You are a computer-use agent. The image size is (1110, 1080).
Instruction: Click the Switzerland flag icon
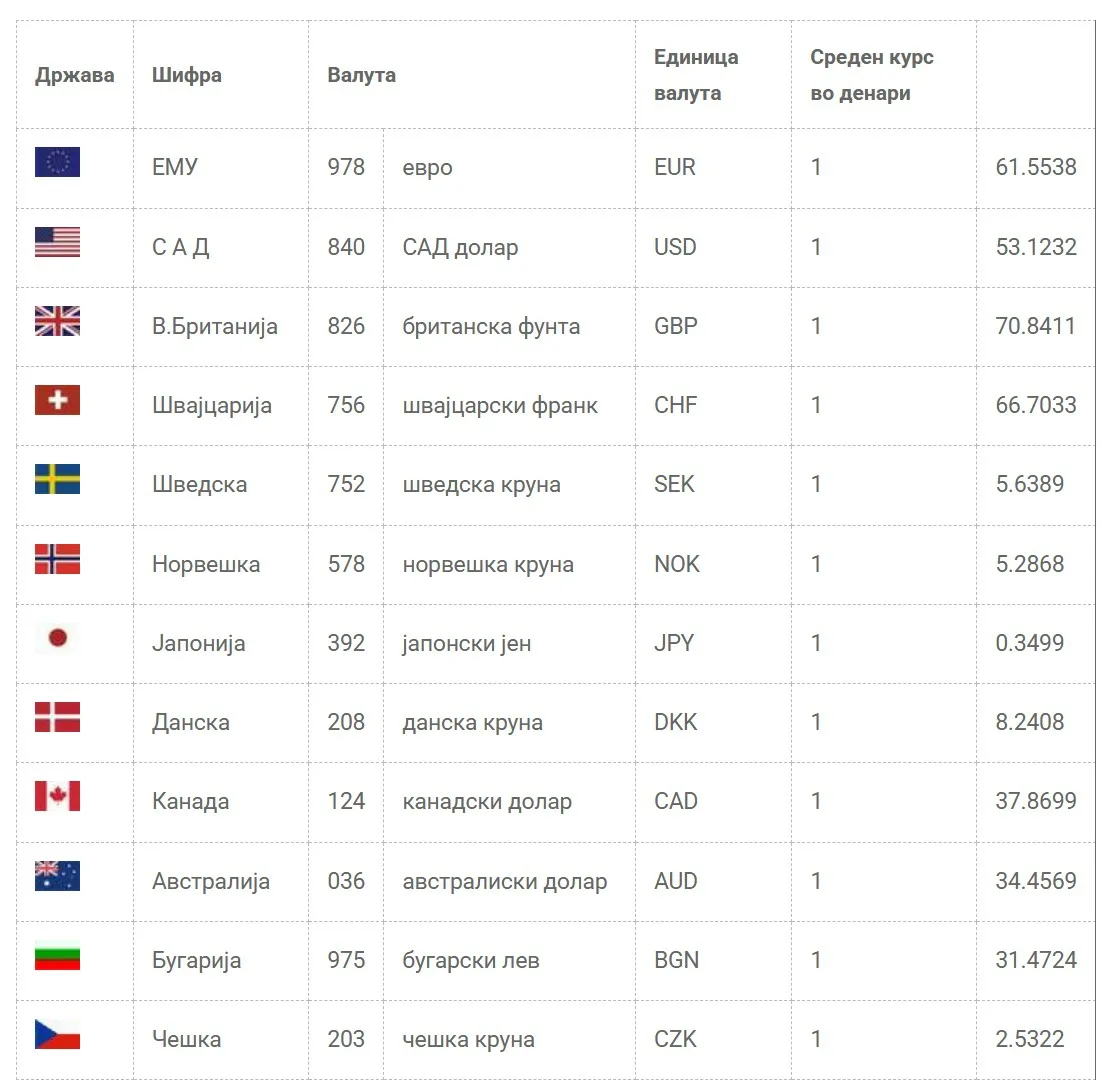(x=57, y=400)
